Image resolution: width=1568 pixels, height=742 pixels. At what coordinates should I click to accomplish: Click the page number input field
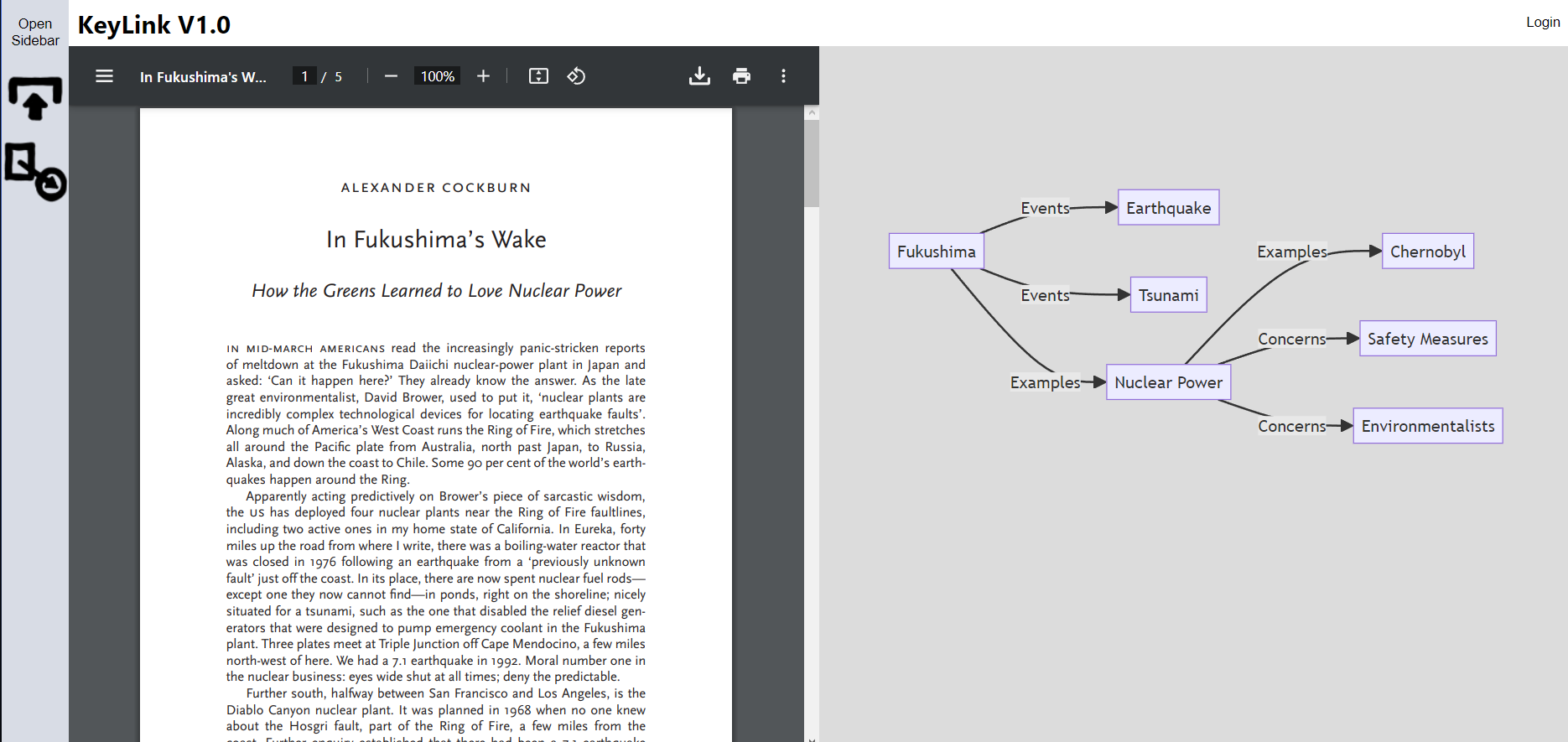click(304, 76)
